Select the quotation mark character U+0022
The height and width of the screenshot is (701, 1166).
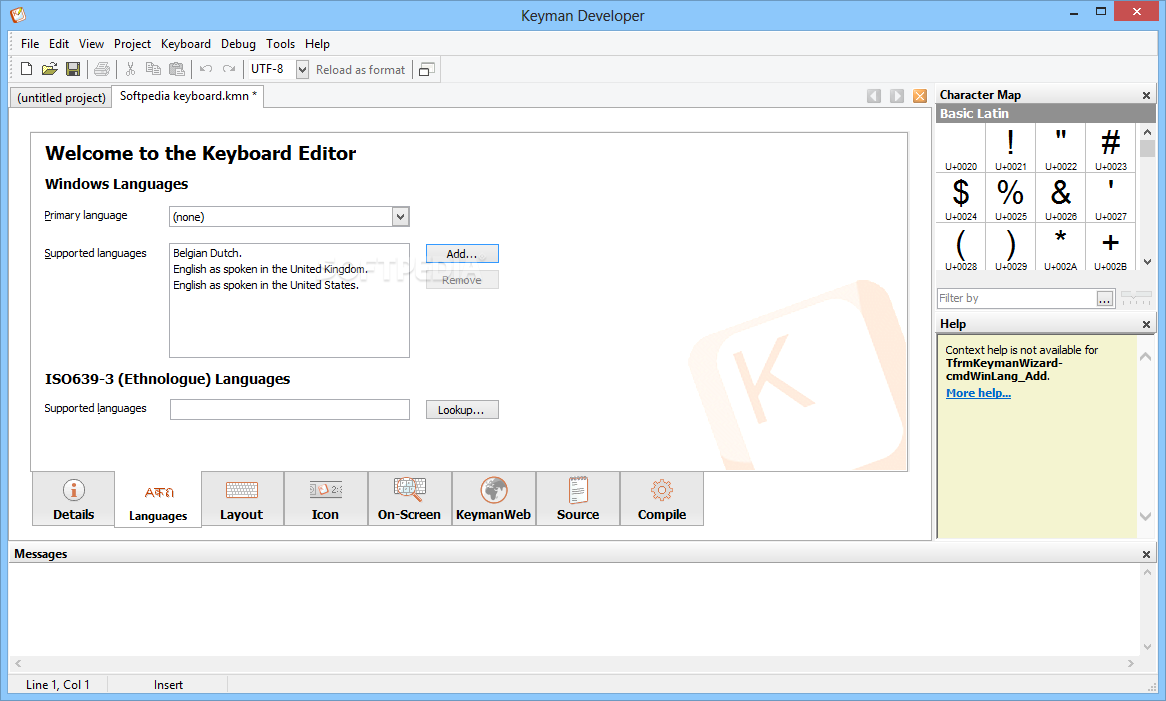[x=1060, y=148]
